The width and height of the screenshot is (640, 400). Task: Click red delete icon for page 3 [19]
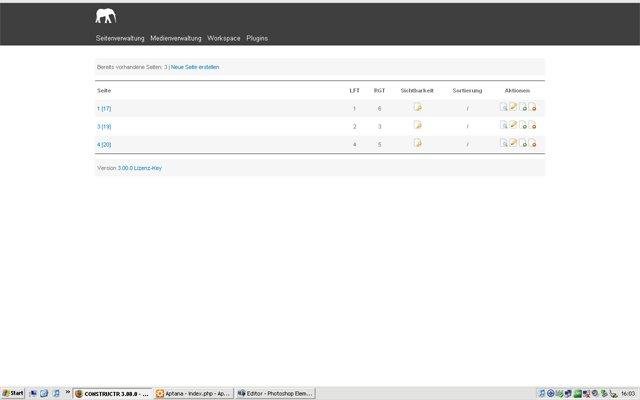[x=532, y=125]
